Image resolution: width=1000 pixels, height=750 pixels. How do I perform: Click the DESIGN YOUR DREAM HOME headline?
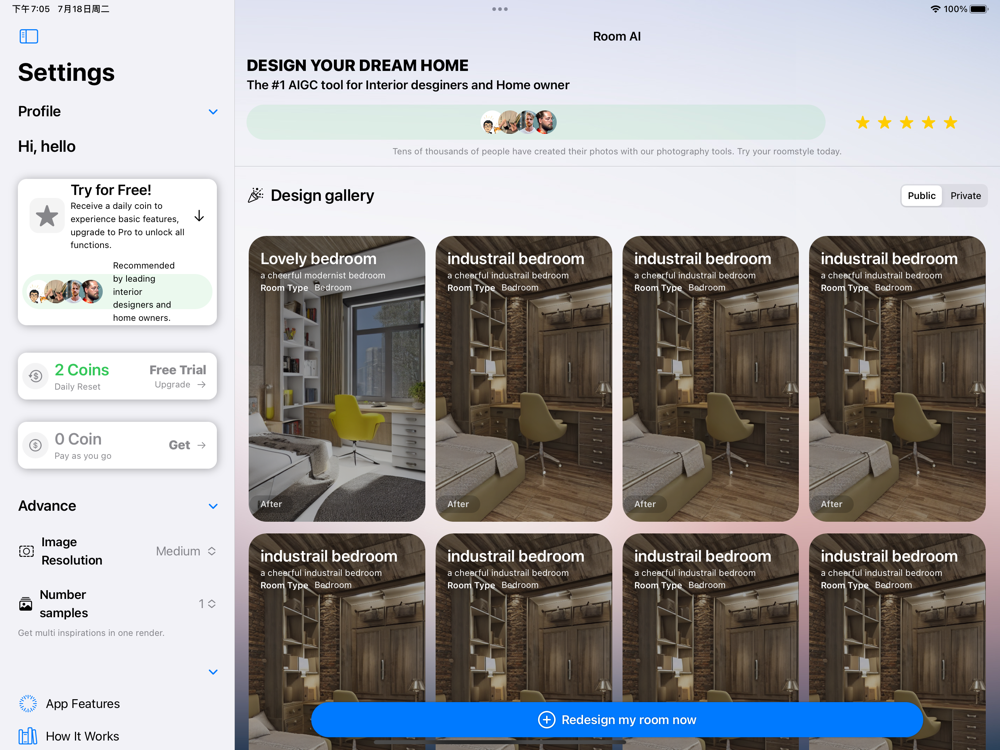[357, 66]
